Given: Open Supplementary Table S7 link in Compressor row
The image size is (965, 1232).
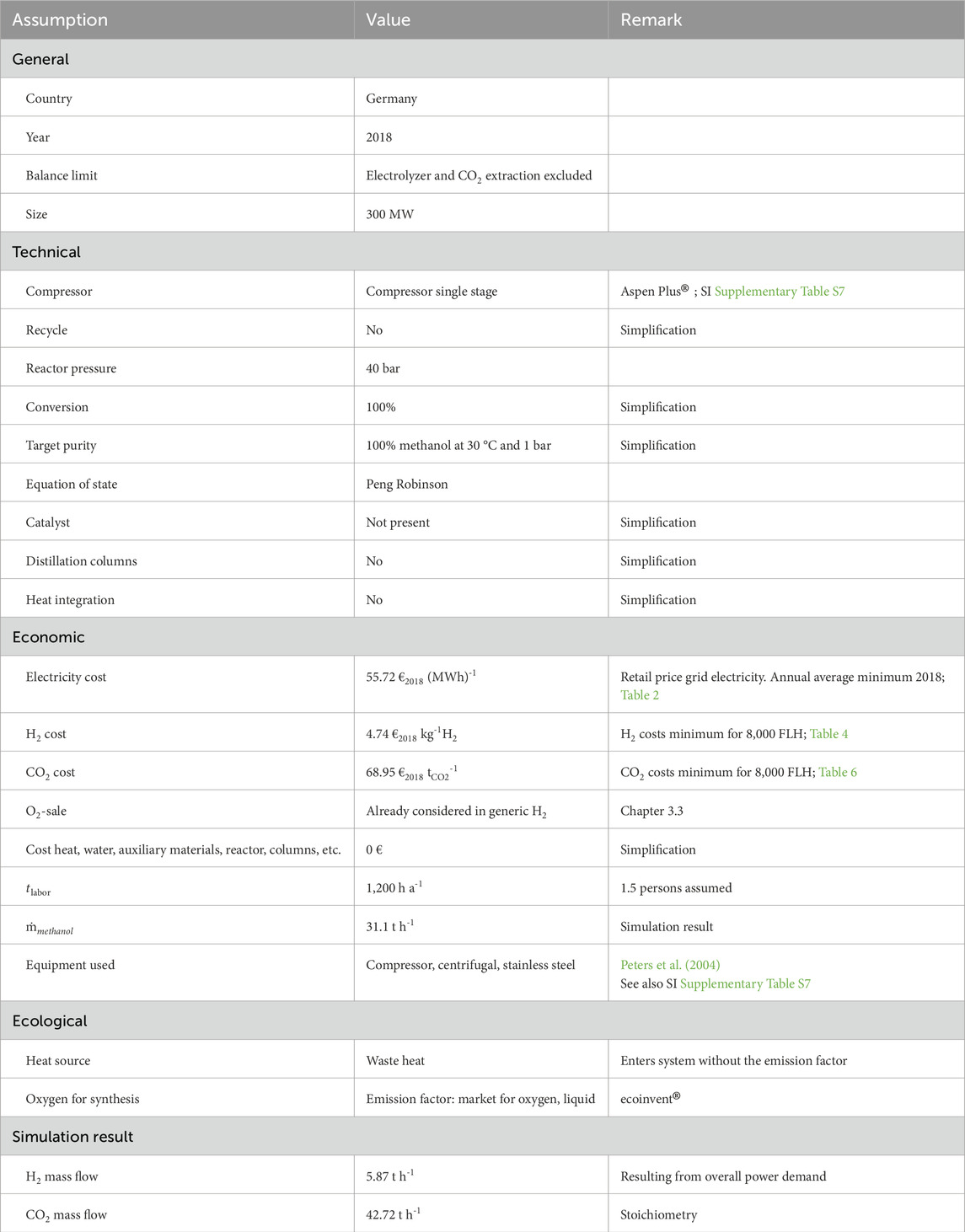Looking at the screenshot, I should (779, 292).
